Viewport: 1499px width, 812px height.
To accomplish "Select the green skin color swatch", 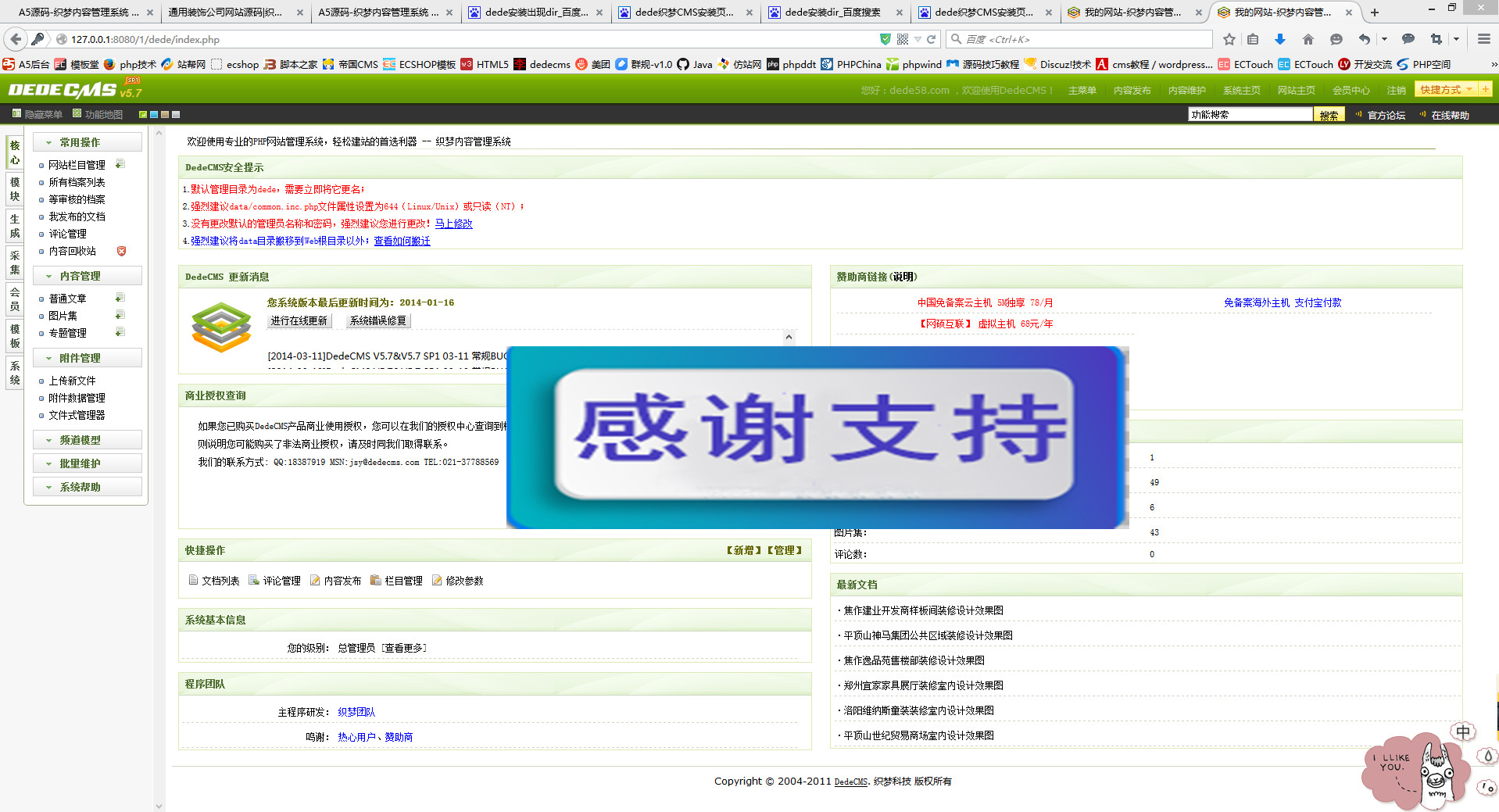I will (143, 114).
